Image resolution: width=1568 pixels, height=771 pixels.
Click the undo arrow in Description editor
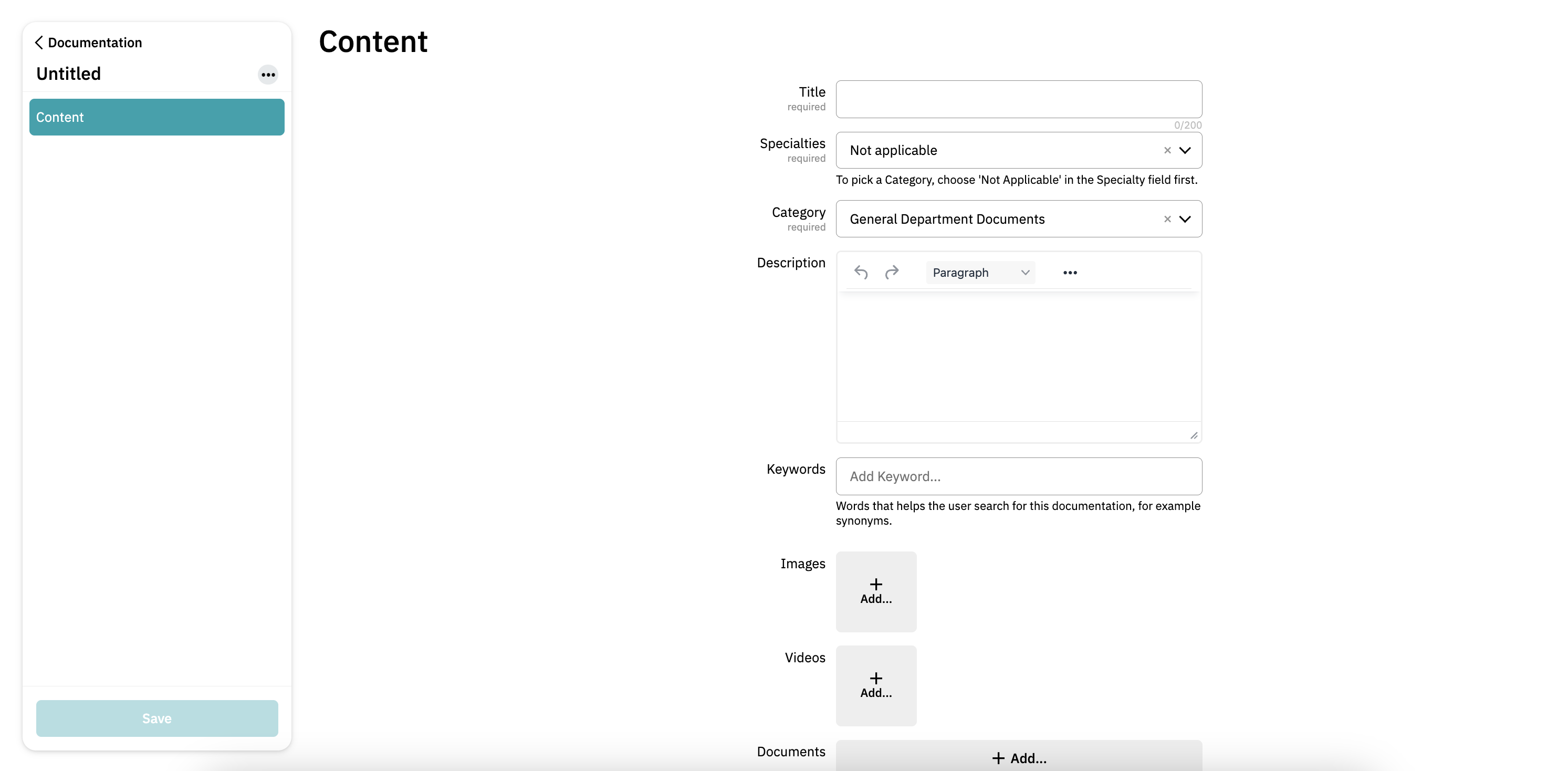tap(861, 272)
